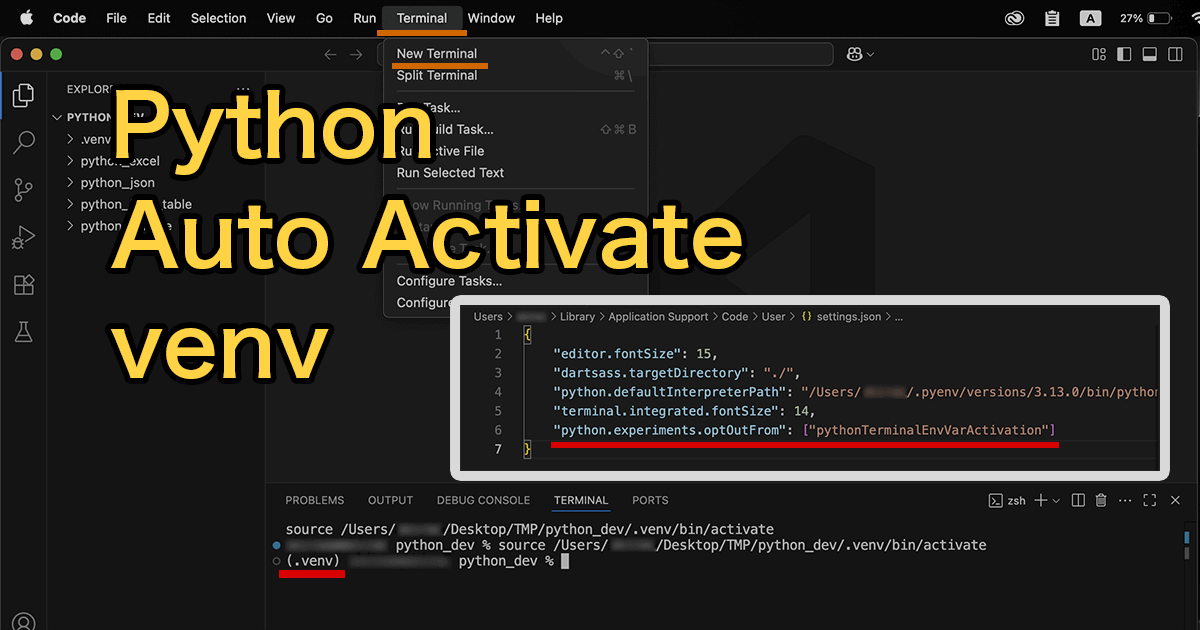
Task: Click the python.experiments.optOutFrom setting key
Action: tap(671, 430)
